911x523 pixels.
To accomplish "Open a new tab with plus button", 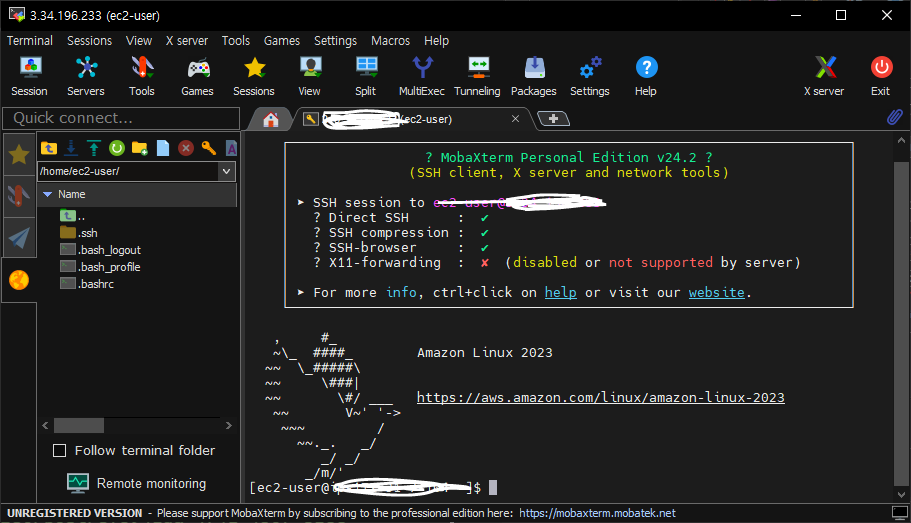I will click(553, 119).
